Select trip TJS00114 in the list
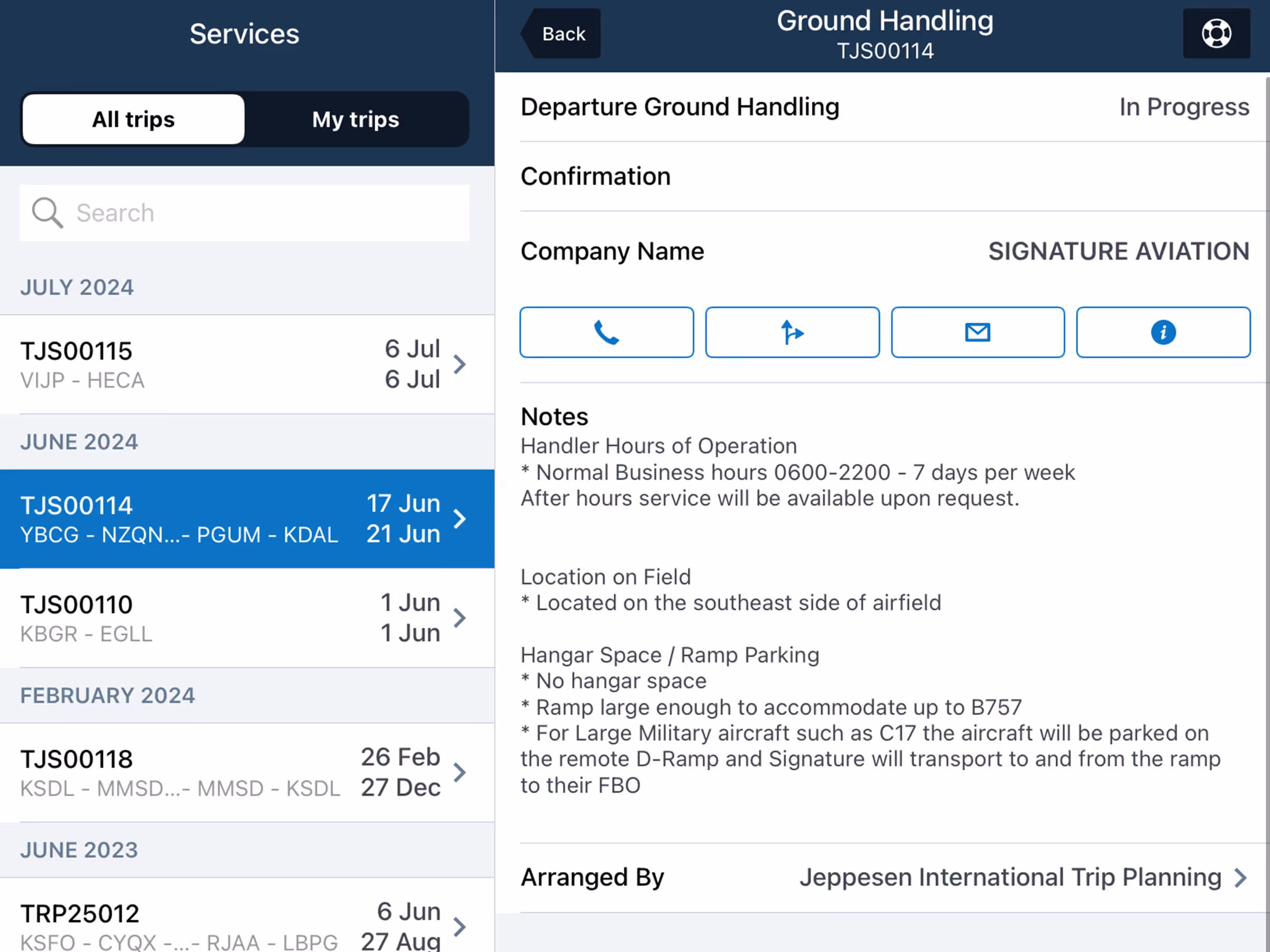1270x952 pixels. (x=247, y=519)
